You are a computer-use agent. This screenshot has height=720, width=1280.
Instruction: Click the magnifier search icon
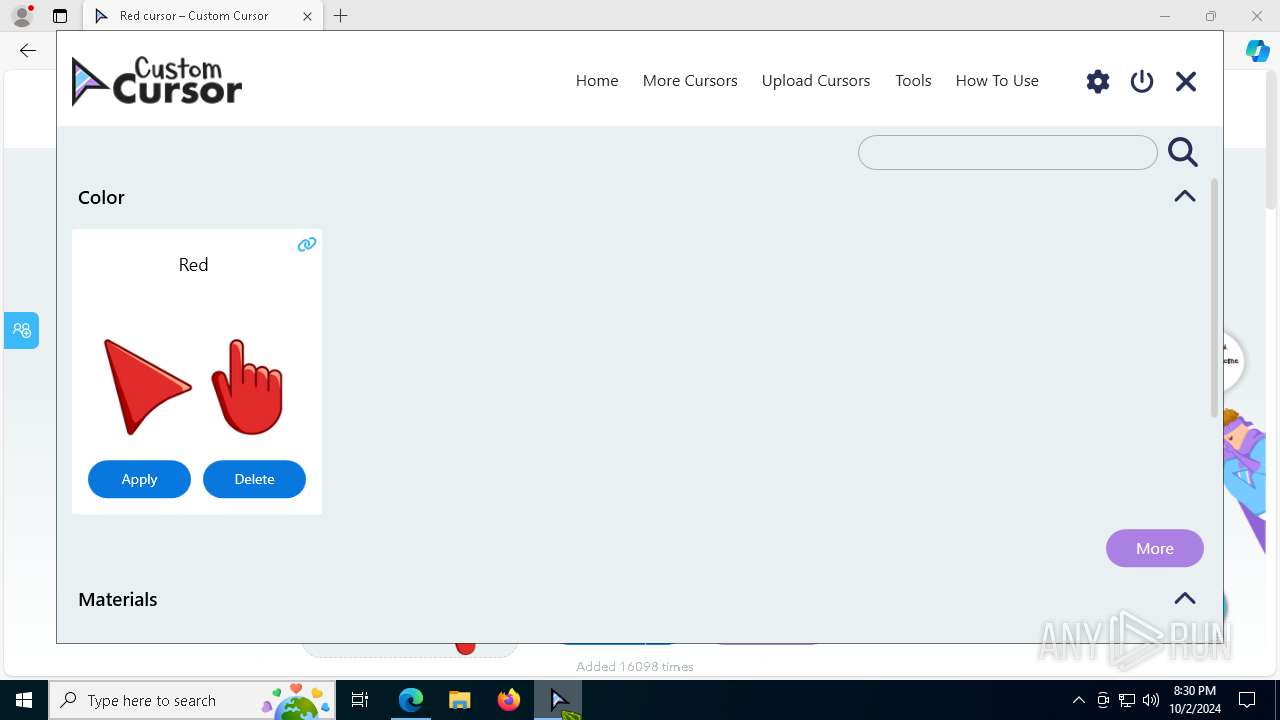[x=1183, y=152]
